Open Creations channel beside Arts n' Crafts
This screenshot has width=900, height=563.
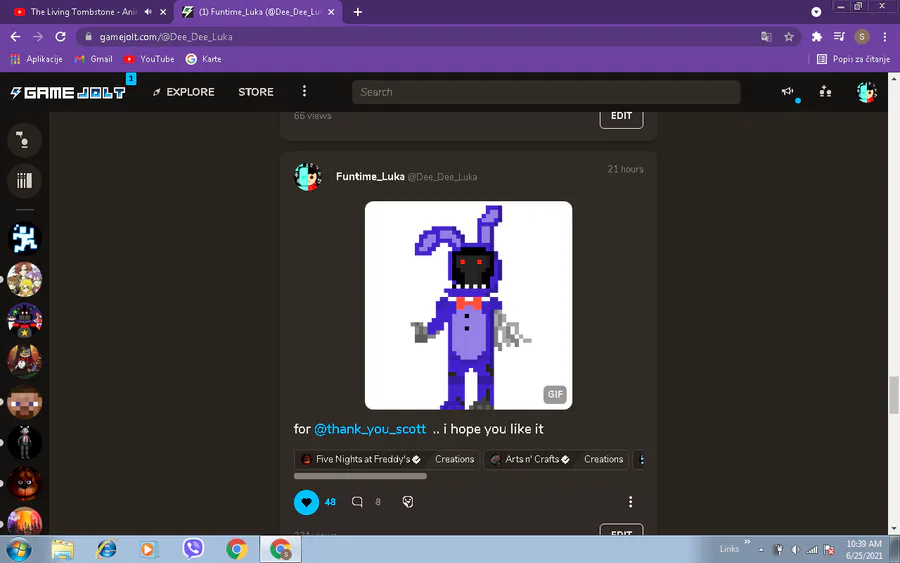pyautogui.click(x=603, y=459)
